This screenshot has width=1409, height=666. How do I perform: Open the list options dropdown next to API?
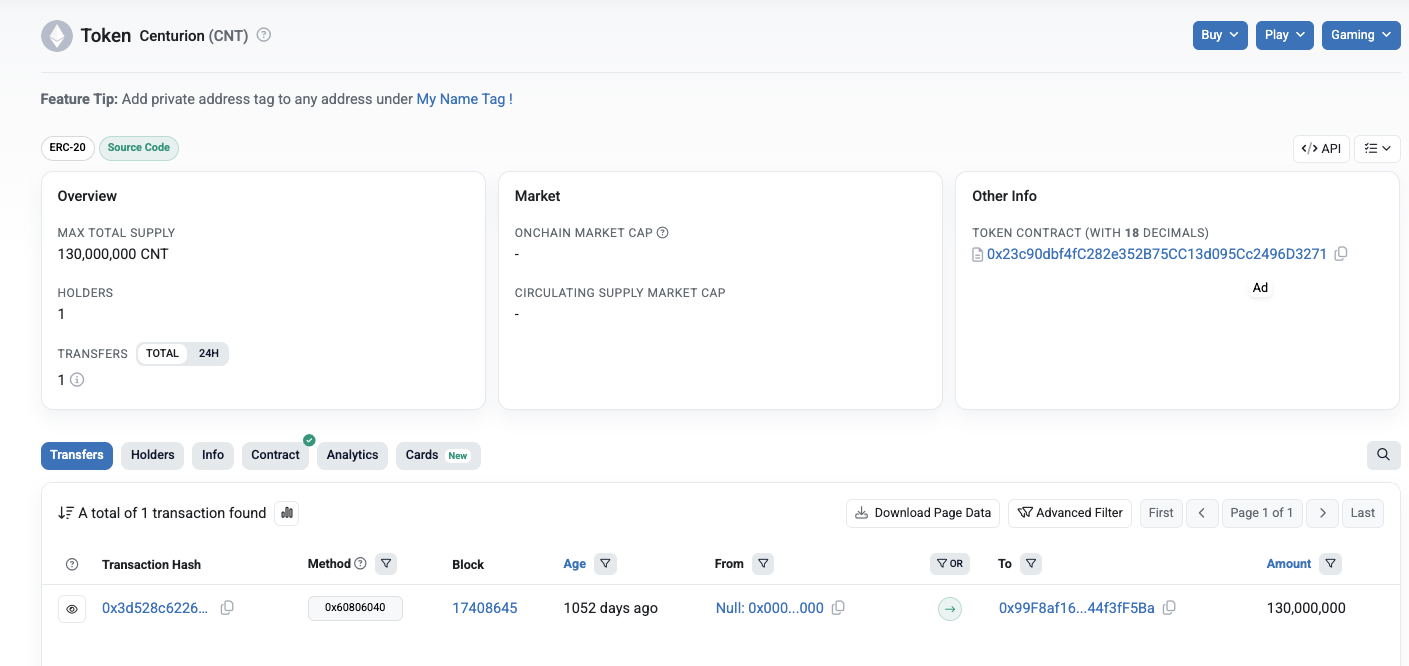coord(1377,148)
